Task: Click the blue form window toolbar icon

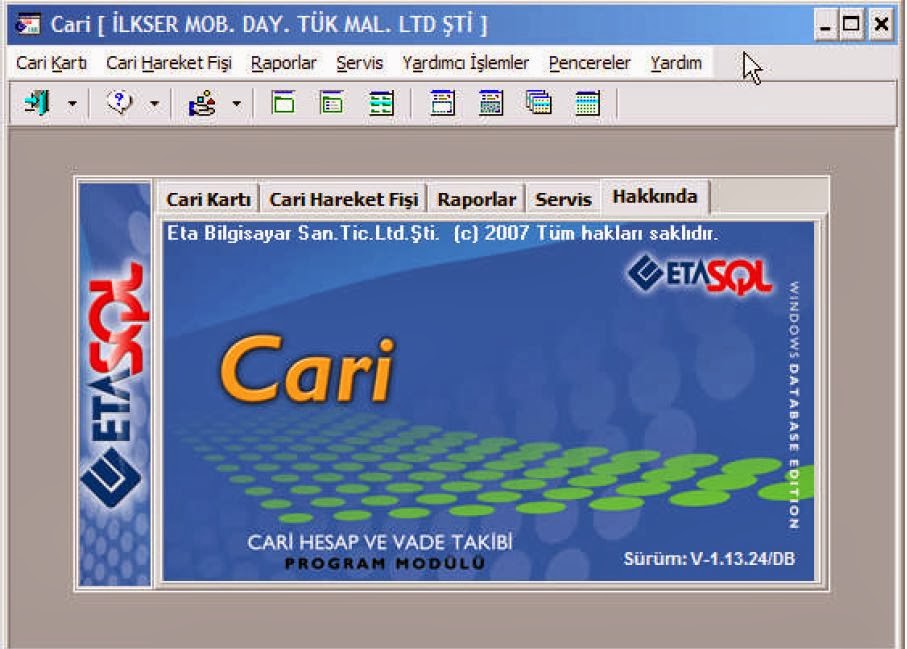Action: coord(443,103)
